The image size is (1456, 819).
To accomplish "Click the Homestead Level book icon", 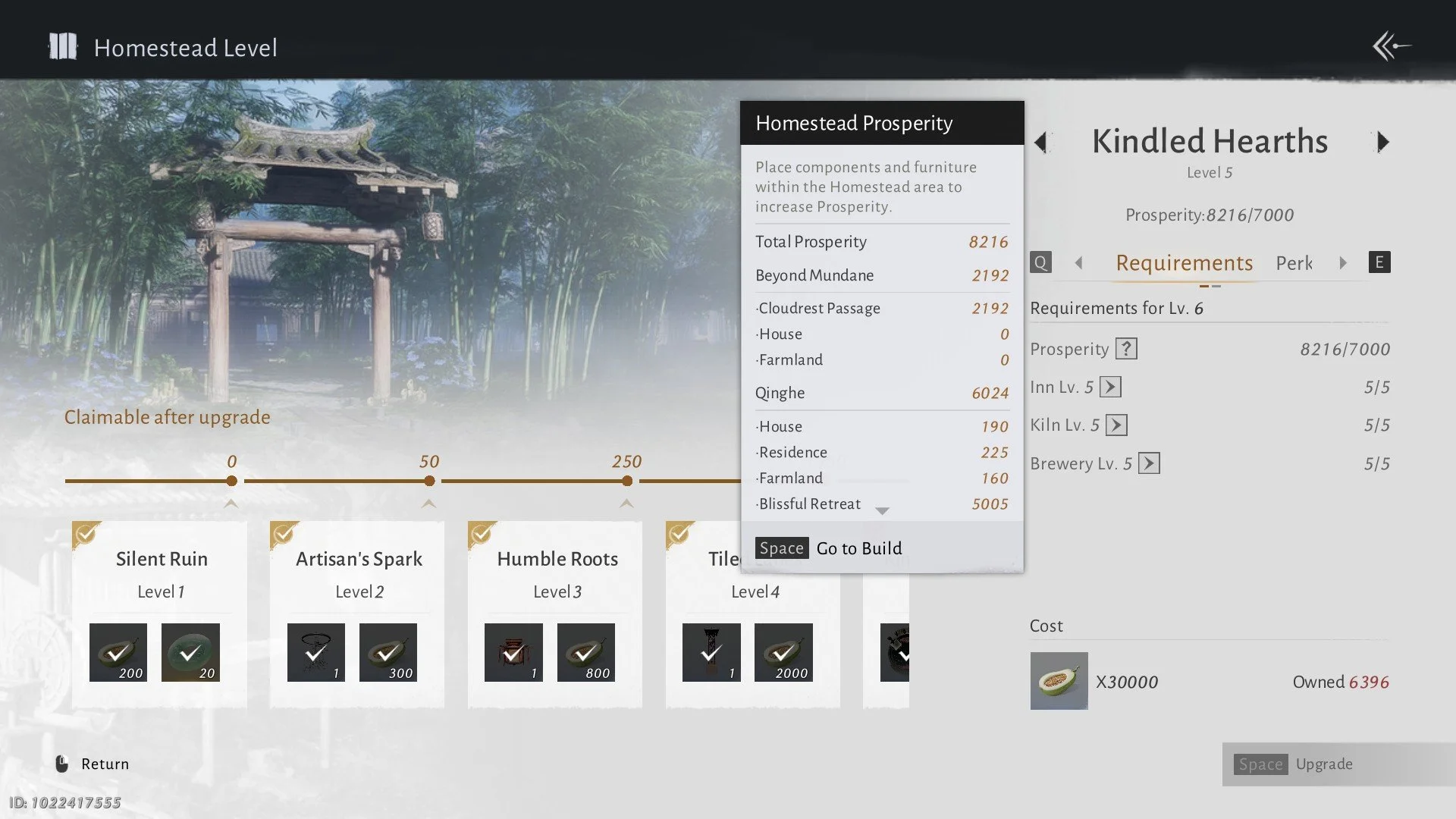I will pos(63,46).
